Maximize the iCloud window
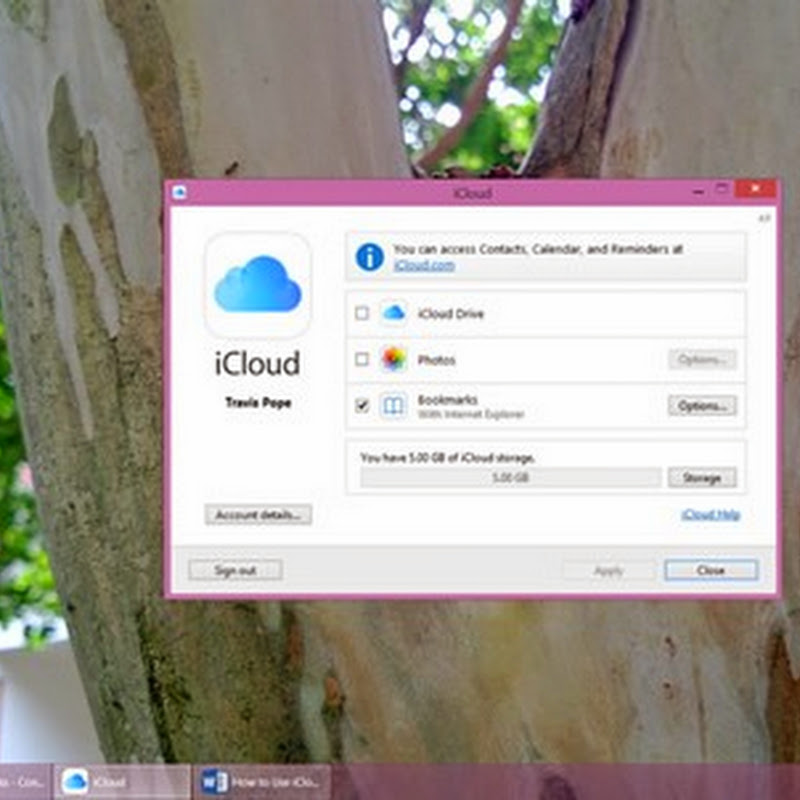This screenshot has height=800, width=800. pos(721,189)
